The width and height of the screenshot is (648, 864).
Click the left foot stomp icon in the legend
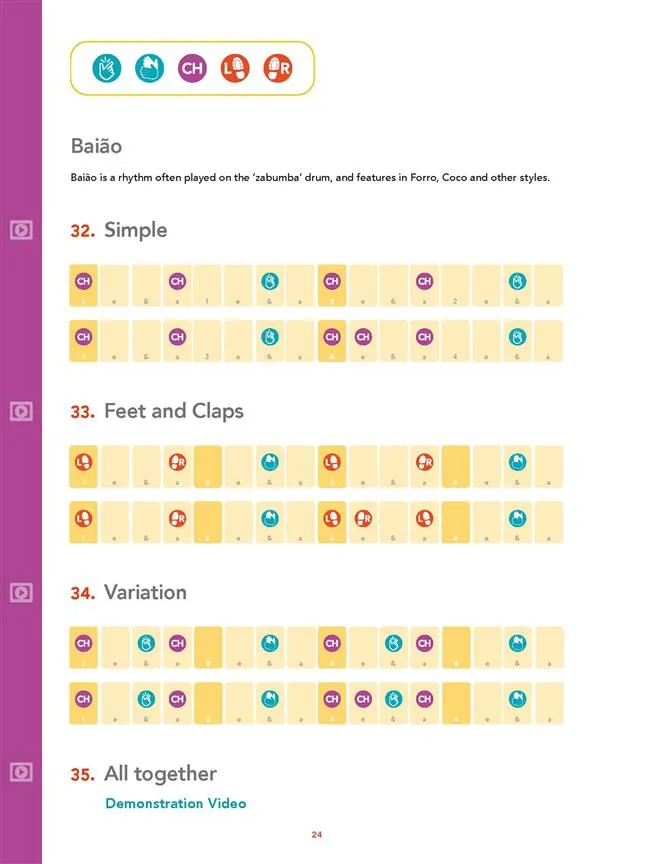tap(234, 68)
